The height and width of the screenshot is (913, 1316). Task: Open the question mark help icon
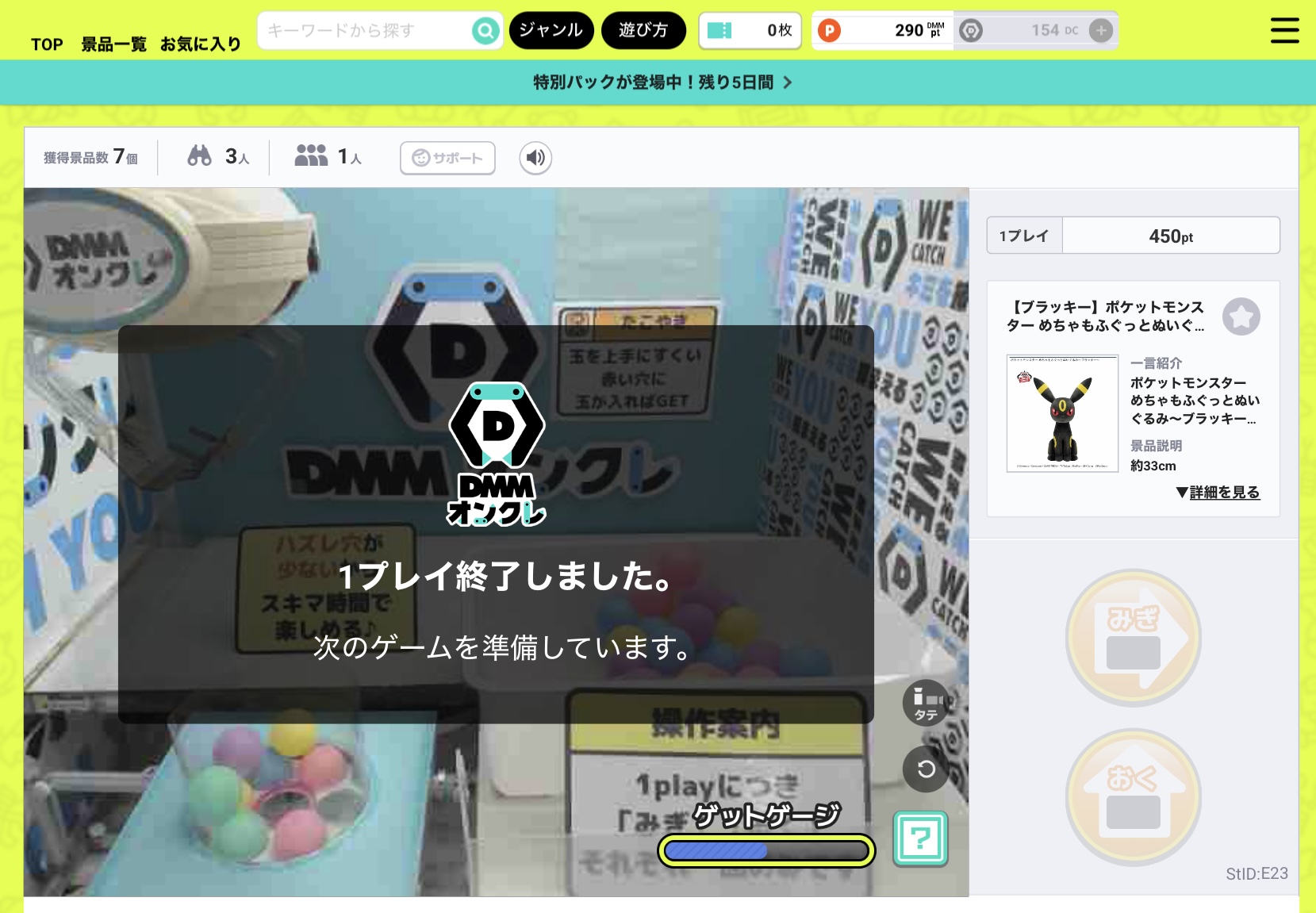[x=920, y=838]
